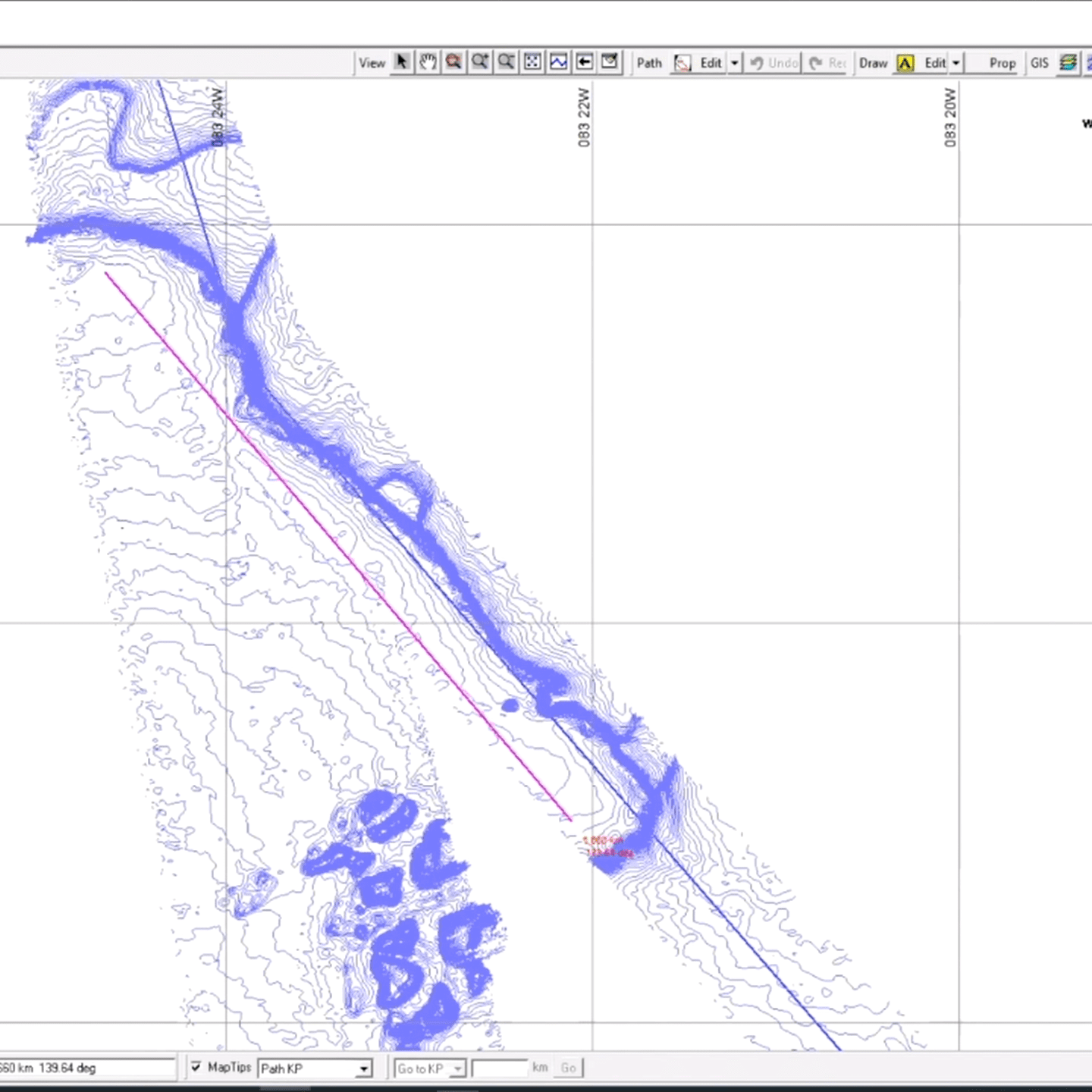The height and width of the screenshot is (1092, 1092).
Task: Click the yellow Draw annotation icon
Action: pyautogui.click(x=905, y=63)
